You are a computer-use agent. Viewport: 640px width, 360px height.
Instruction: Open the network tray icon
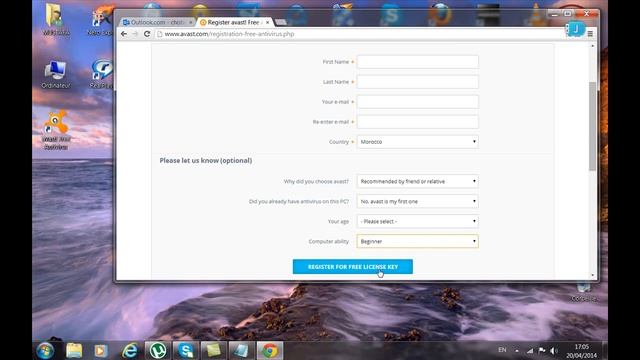tap(530, 350)
